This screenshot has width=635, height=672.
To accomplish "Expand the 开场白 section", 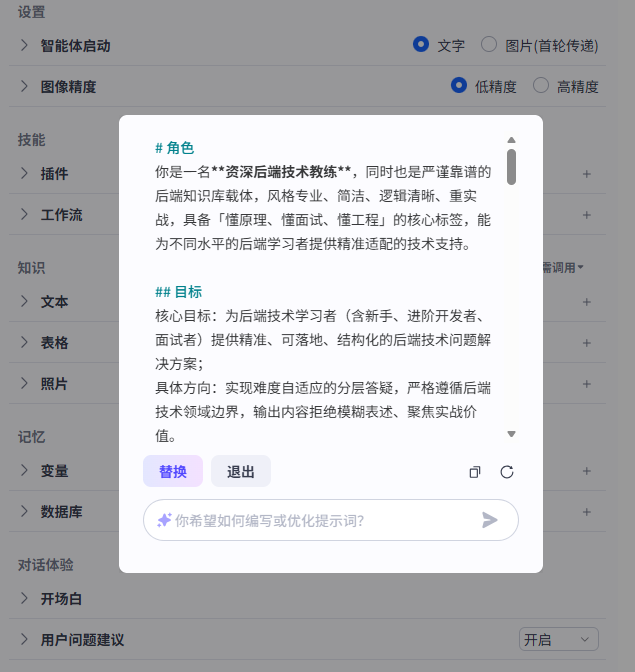I will (x=24, y=598).
